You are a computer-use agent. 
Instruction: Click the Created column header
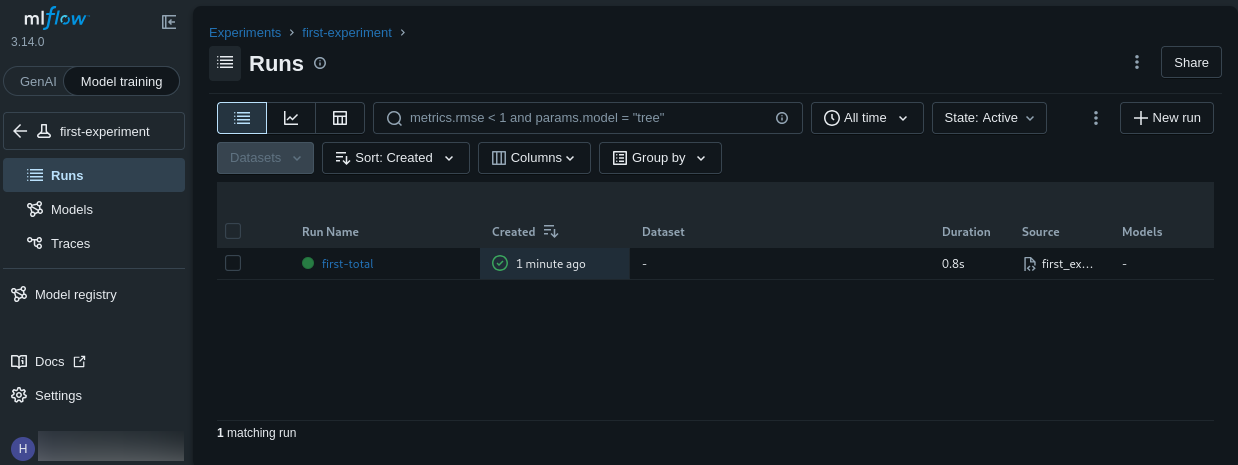(x=514, y=231)
